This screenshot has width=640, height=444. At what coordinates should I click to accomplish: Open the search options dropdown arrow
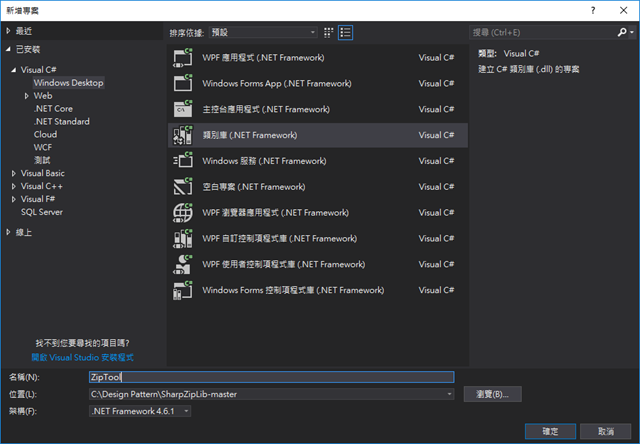pos(632,32)
